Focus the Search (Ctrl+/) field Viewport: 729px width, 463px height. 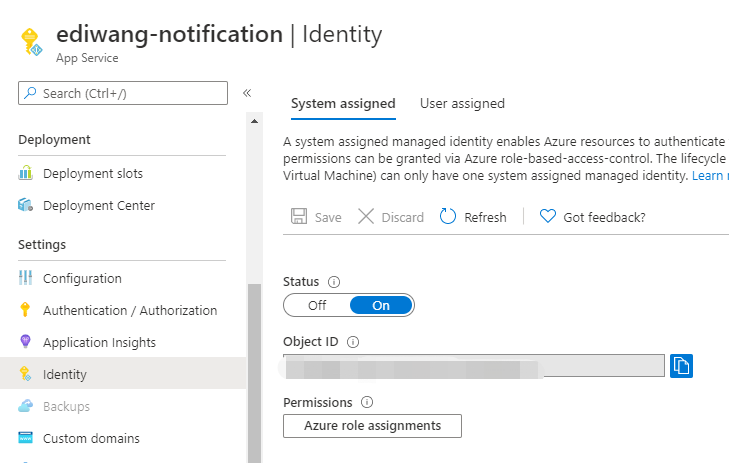123,93
